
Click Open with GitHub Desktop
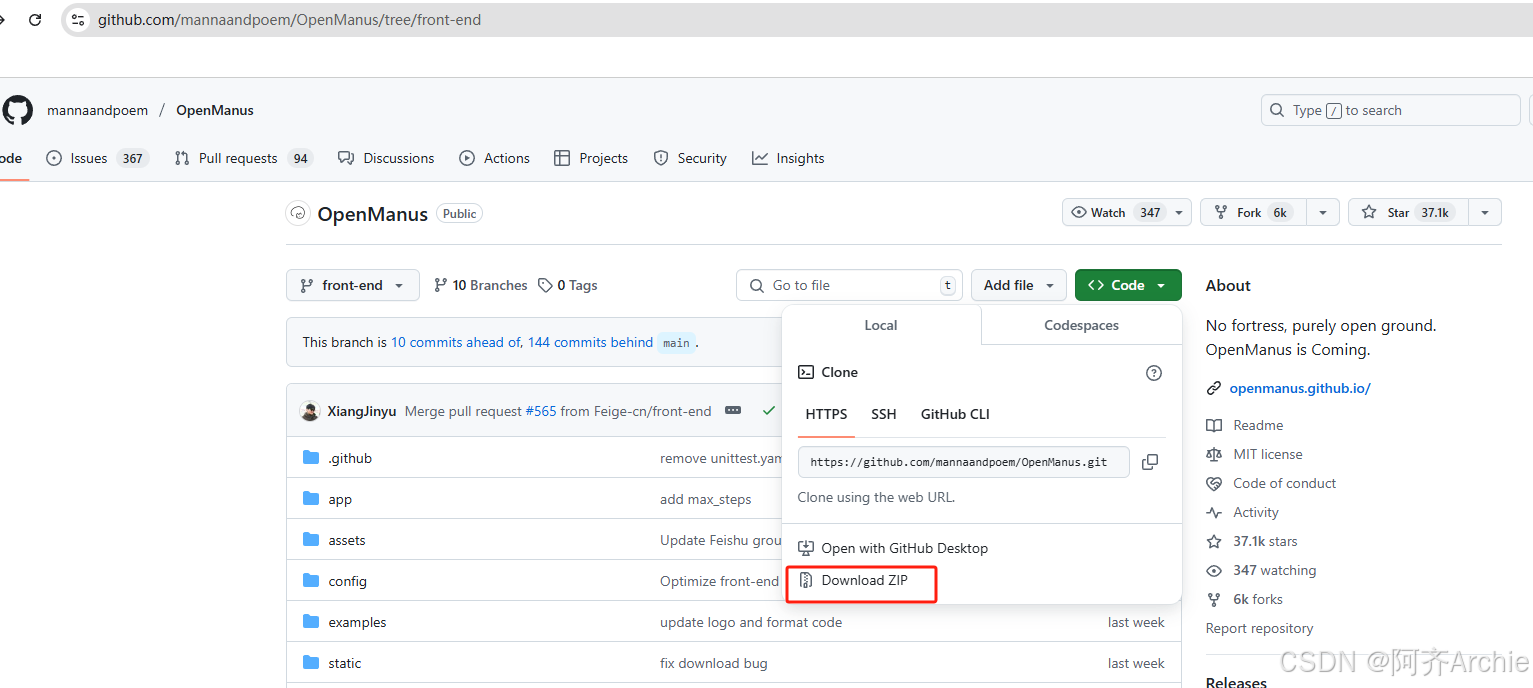893,548
